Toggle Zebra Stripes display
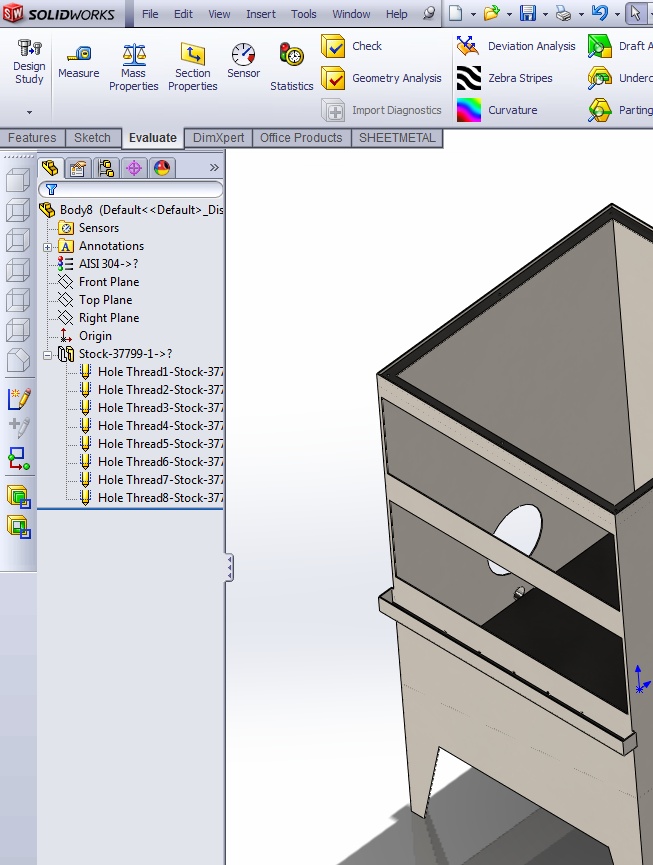The width and height of the screenshot is (653, 865). 505,78
